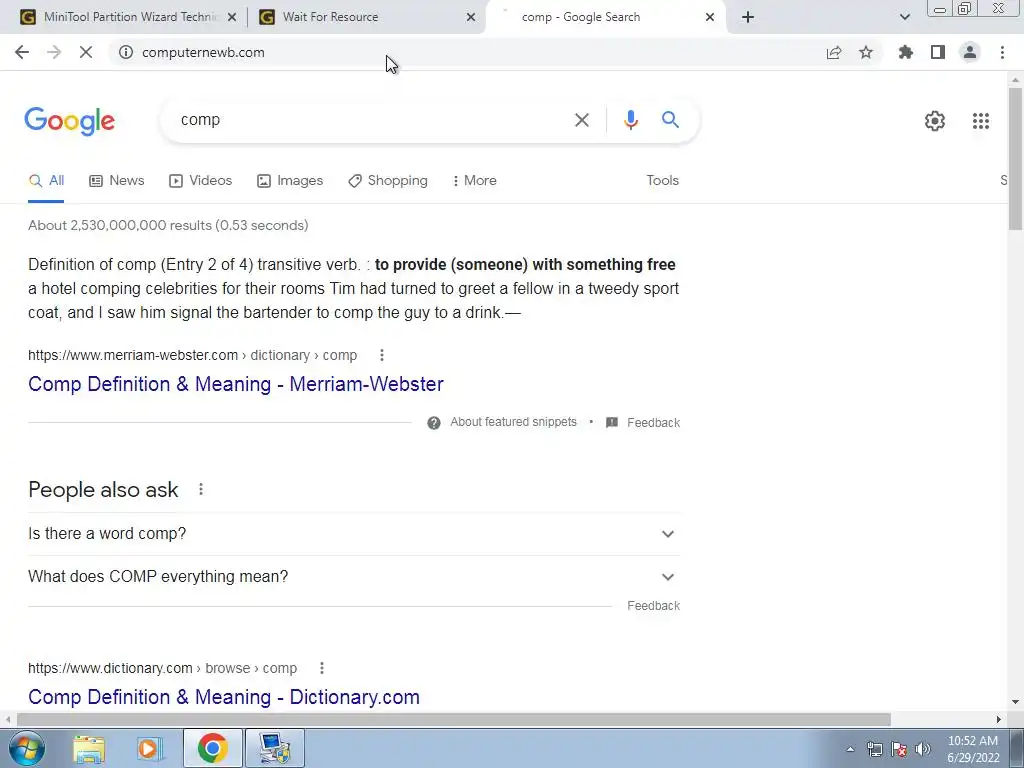
Task: View site information icon in address bar
Action: [x=126, y=52]
